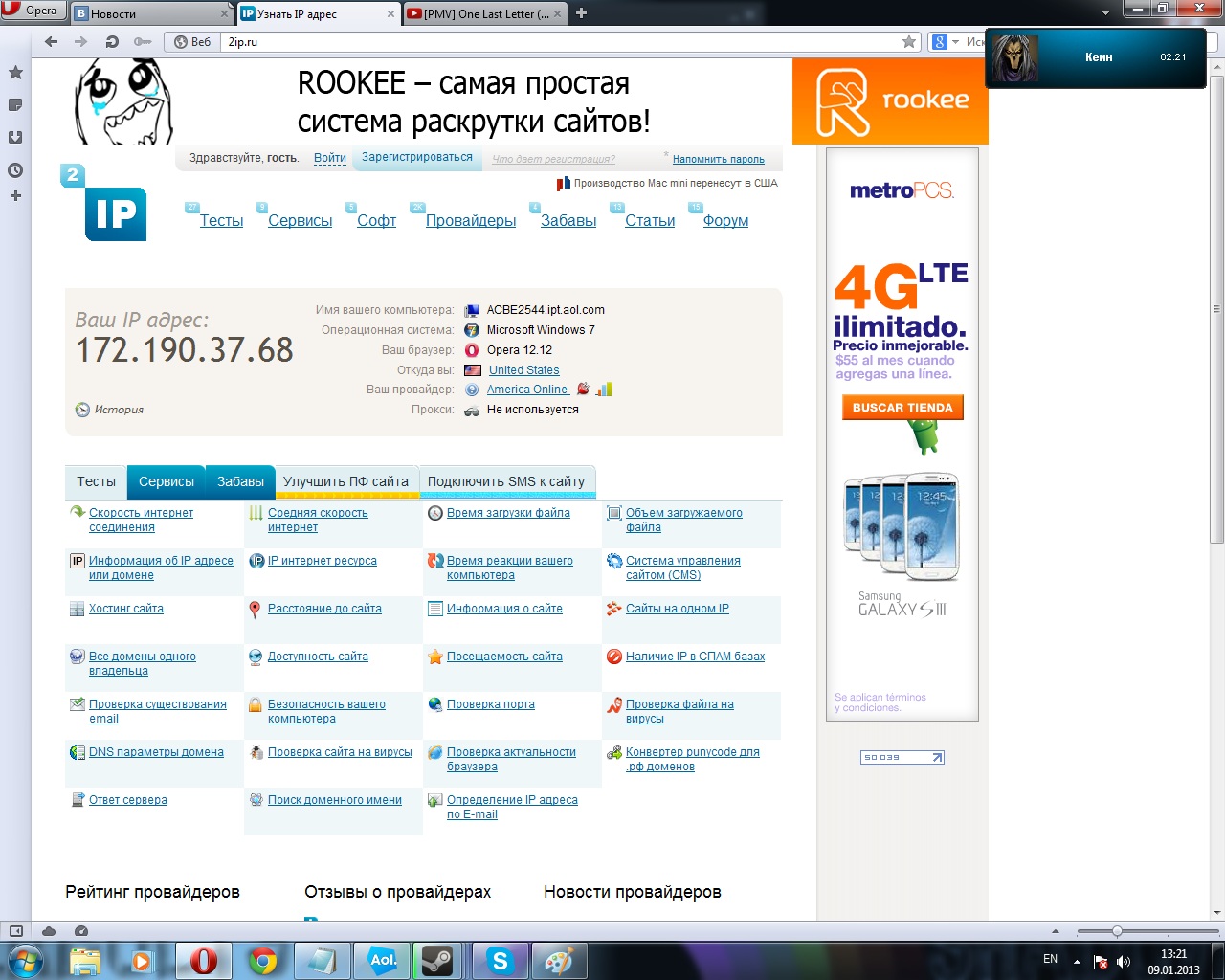Image resolution: width=1225 pixels, height=980 pixels.
Task: Click the Google search field
Action: coord(974,42)
